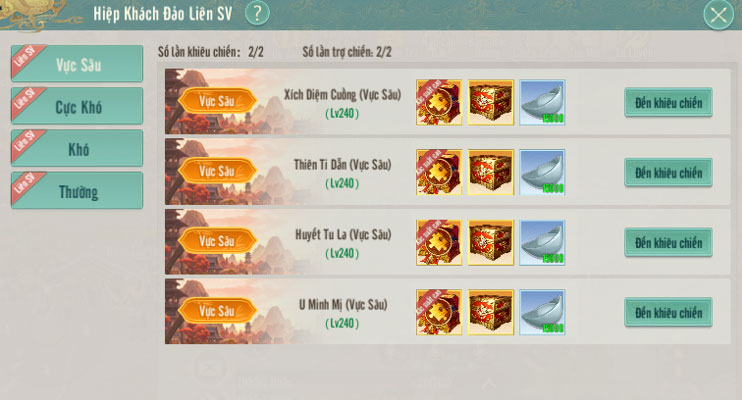Click silver ingot reward in Huyết Tu La row
This screenshot has width=742, height=400.
pos(542,242)
